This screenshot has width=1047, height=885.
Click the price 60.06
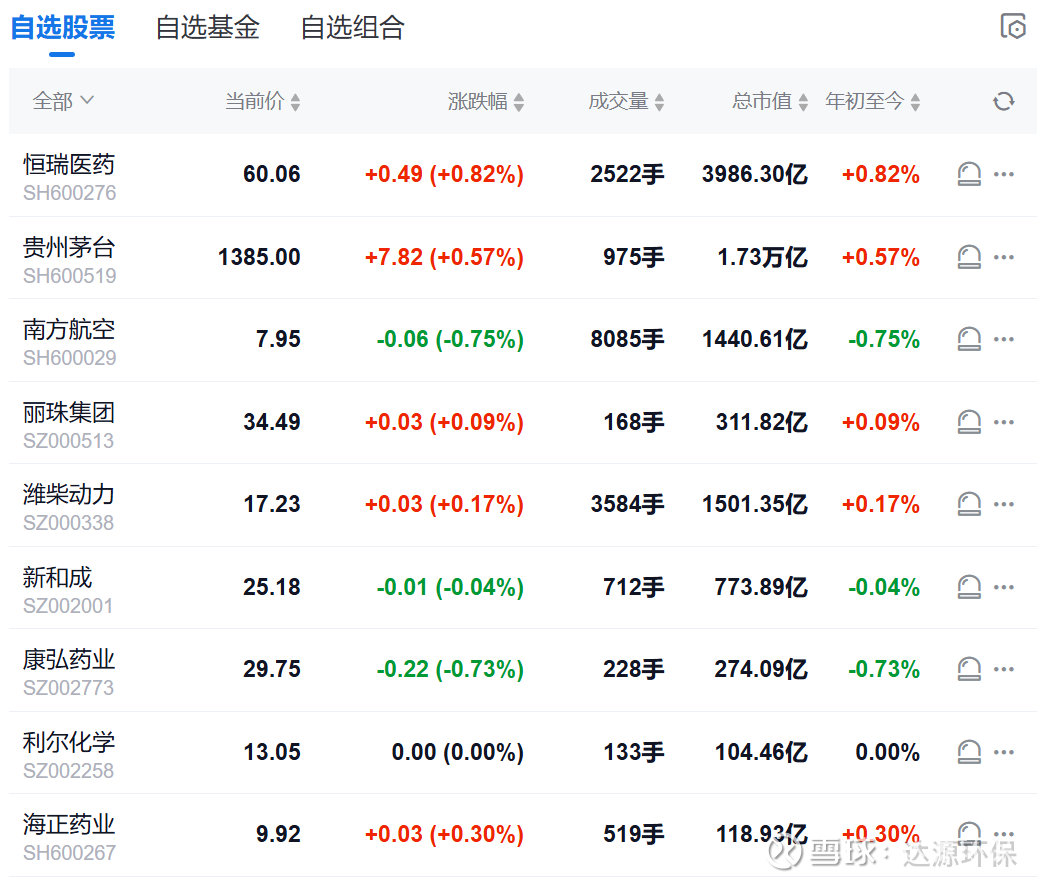coord(272,174)
